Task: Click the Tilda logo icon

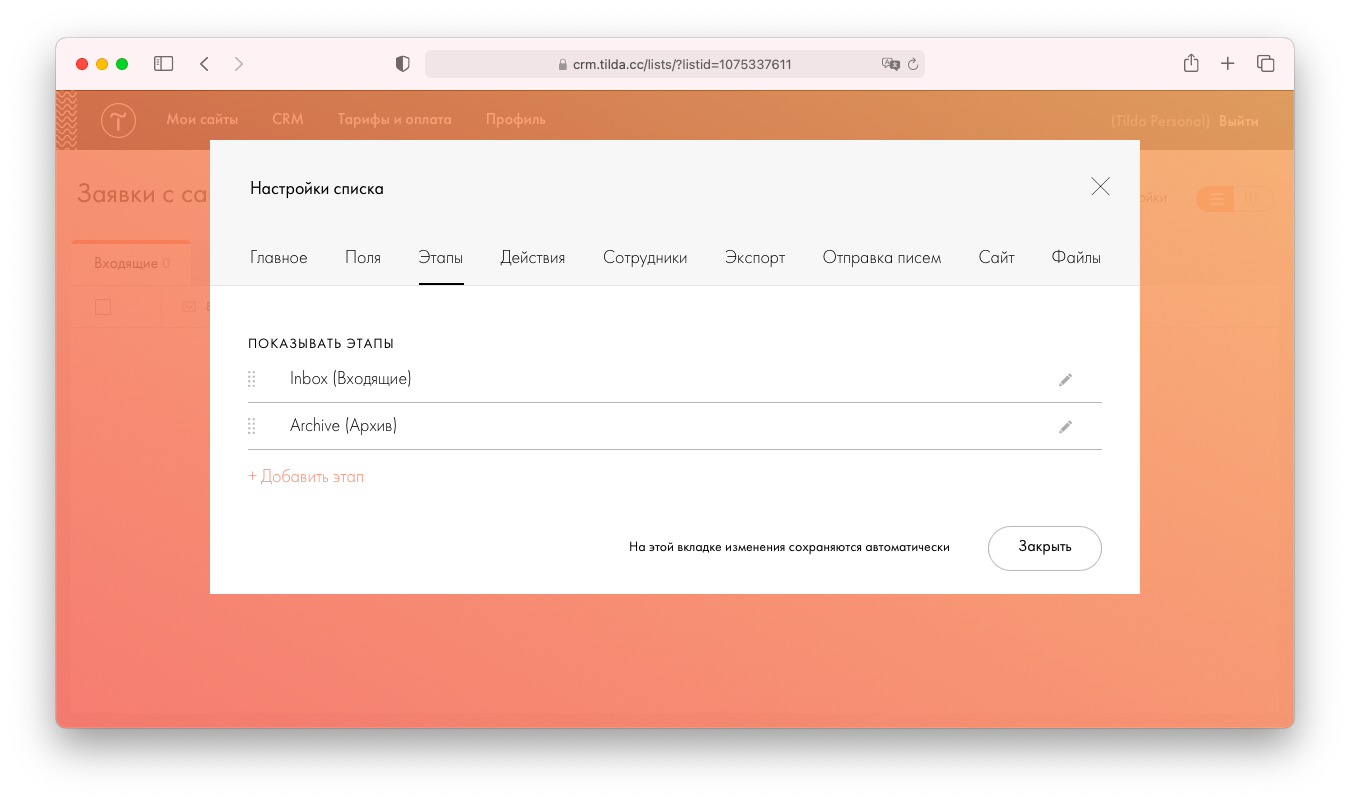Action: tap(118, 120)
